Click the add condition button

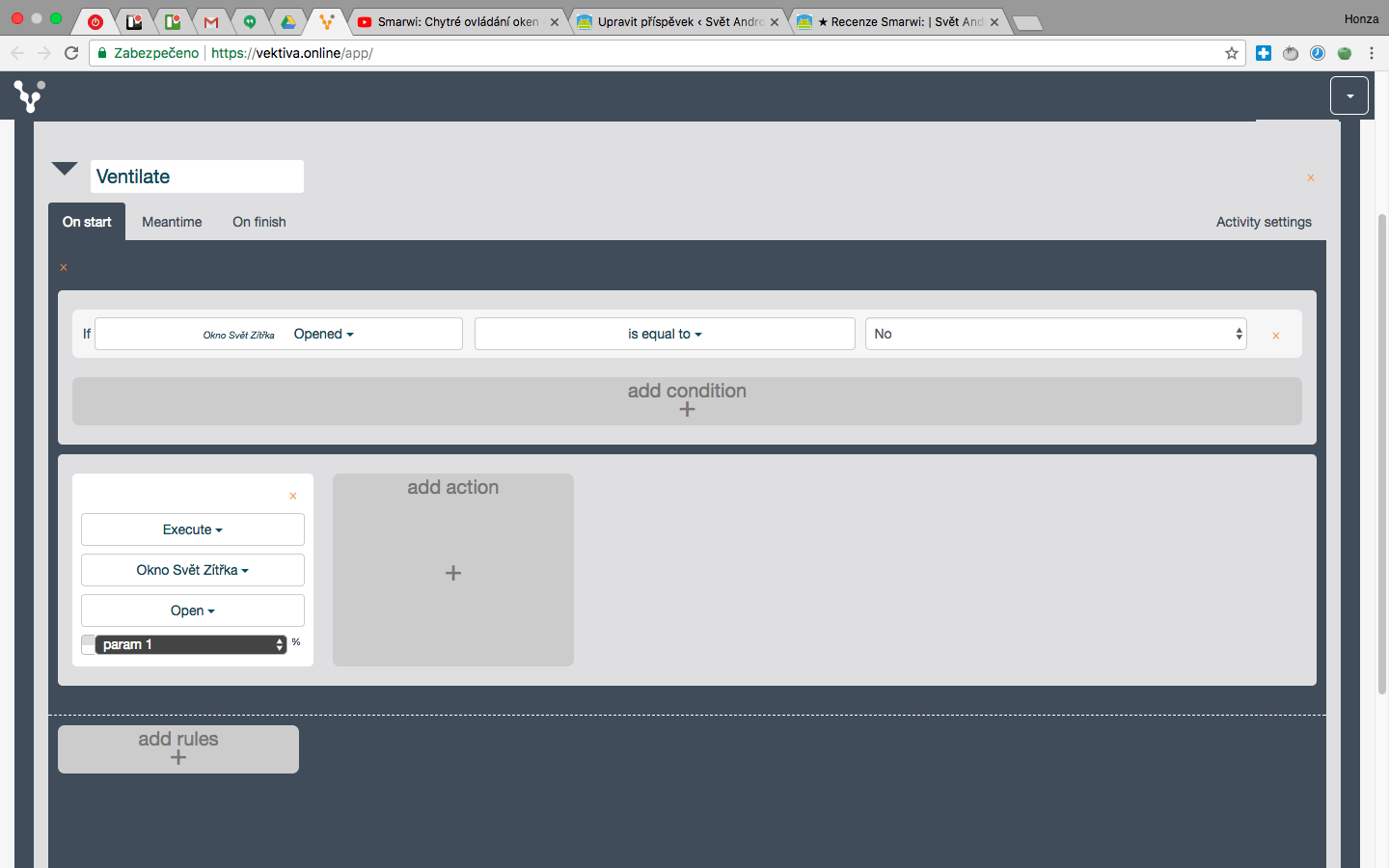687,400
